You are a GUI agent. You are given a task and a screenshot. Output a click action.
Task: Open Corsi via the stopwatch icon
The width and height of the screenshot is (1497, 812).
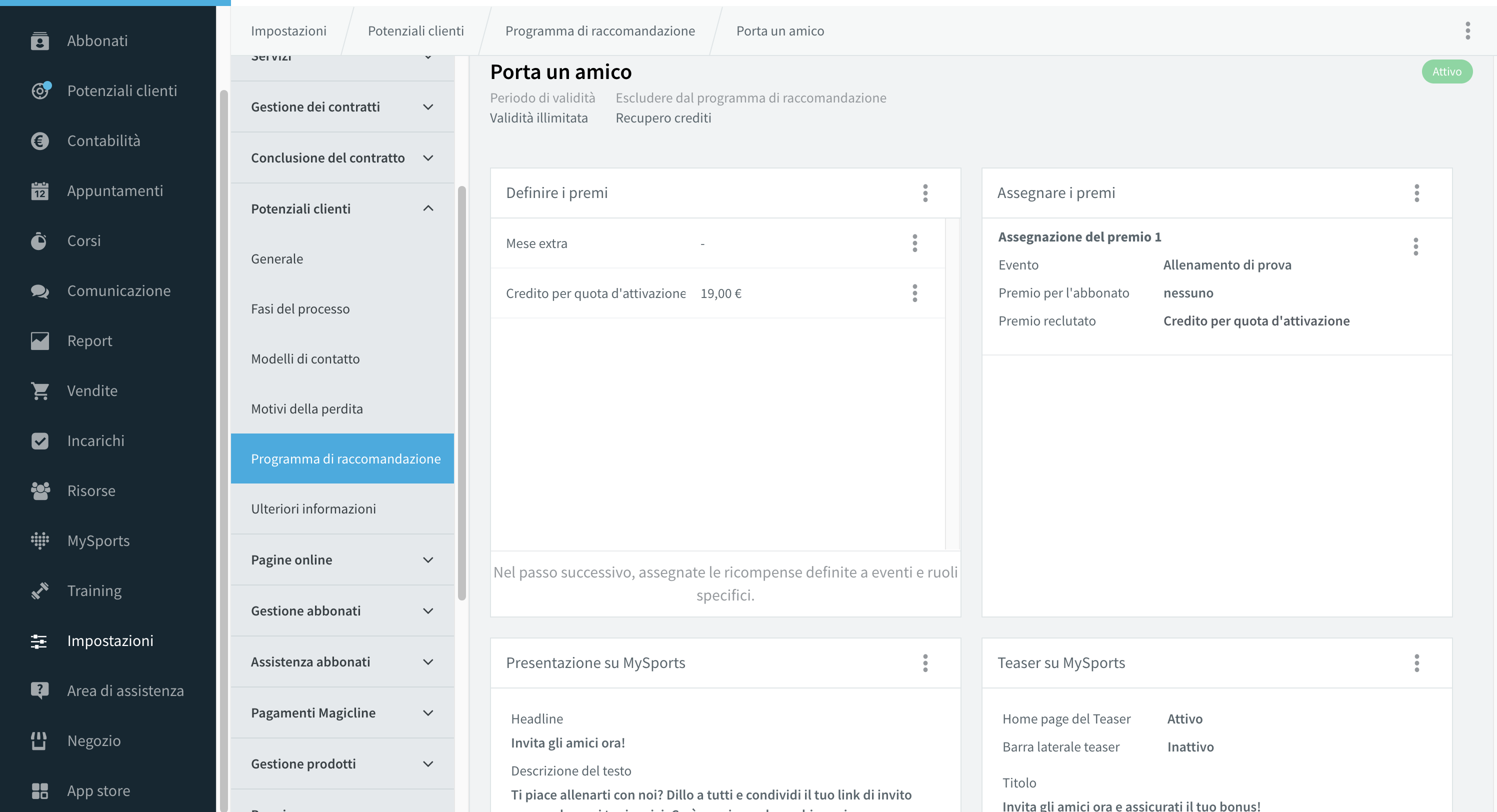(x=39, y=240)
